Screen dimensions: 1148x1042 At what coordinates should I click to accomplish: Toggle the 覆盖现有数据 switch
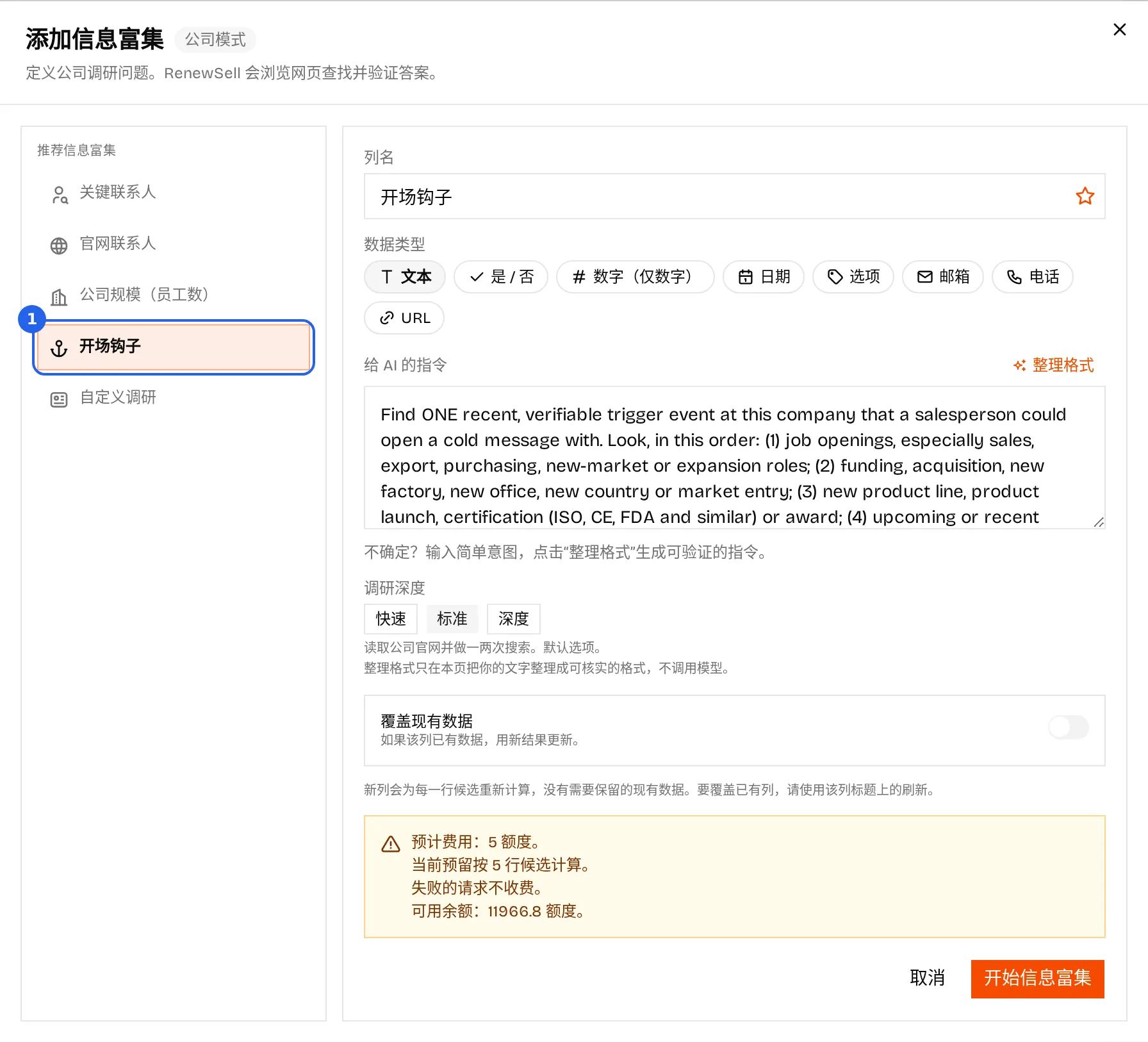tap(1069, 727)
